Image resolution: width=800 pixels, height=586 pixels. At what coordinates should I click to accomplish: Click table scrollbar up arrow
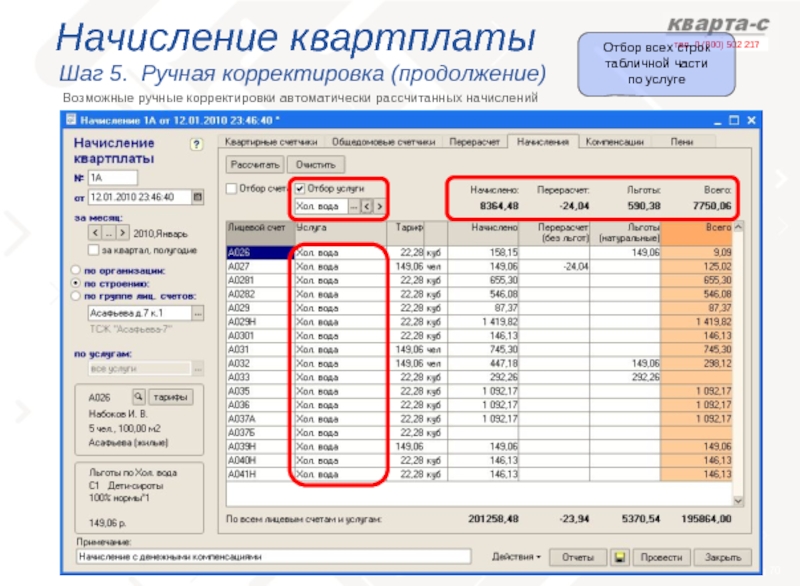pos(738,227)
